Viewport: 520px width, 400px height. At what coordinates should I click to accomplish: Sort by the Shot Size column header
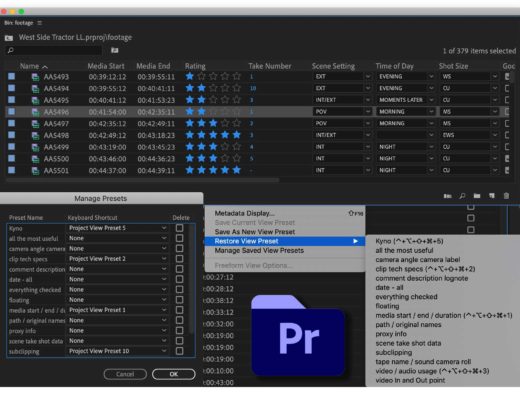click(x=453, y=66)
